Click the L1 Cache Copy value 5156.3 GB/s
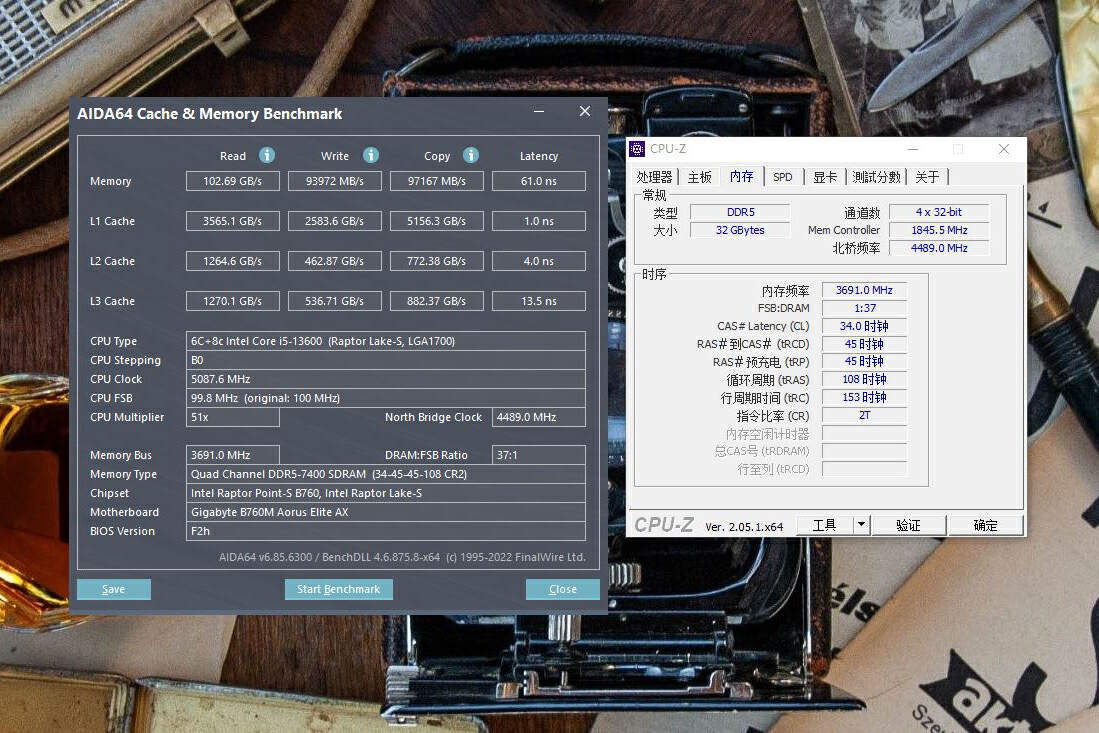Image resolution: width=1099 pixels, height=733 pixels. [437, 221]
